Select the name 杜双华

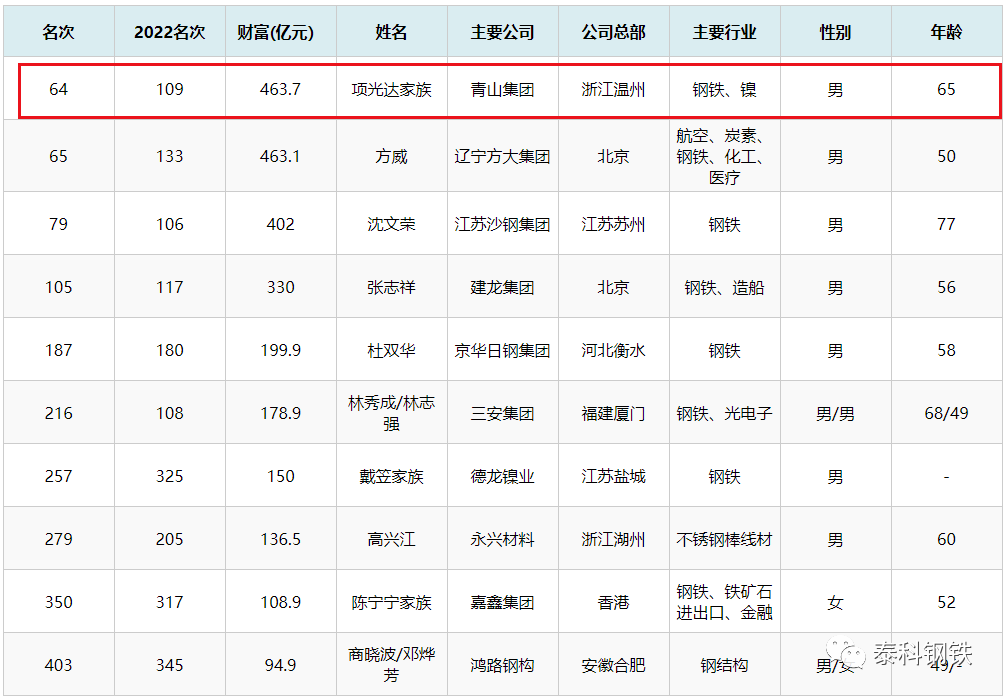pos(392,351)
